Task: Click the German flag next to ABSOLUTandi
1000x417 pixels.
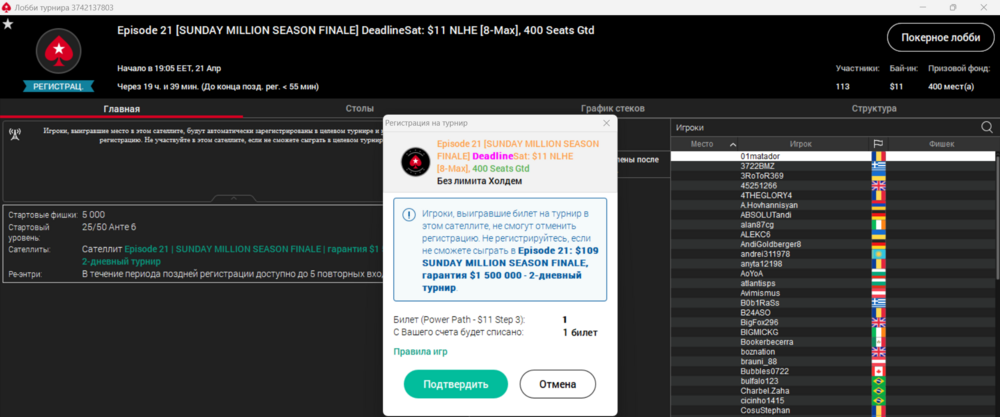Action: 878,215
